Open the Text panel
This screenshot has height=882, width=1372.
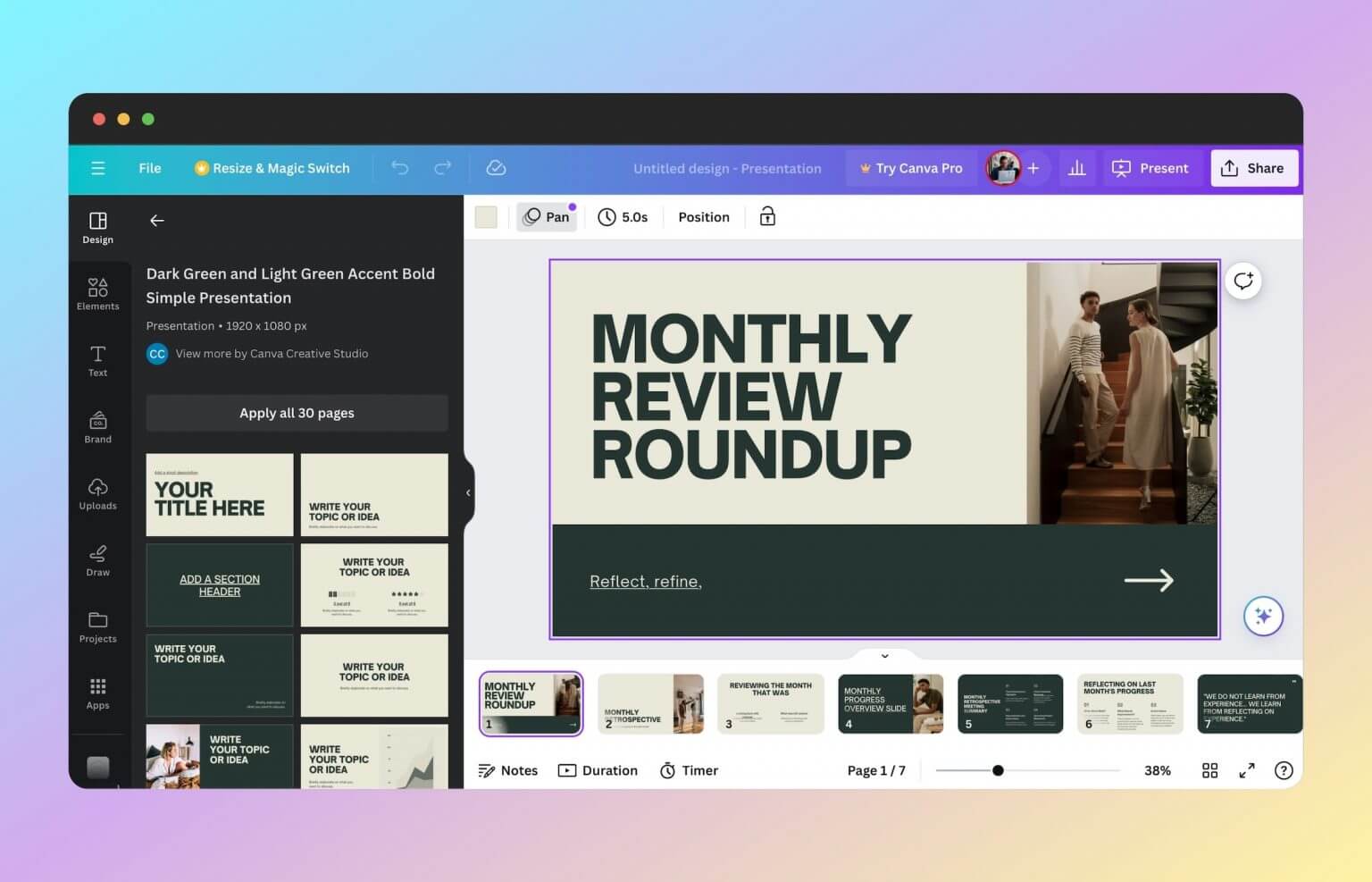[x=97, y=360]
